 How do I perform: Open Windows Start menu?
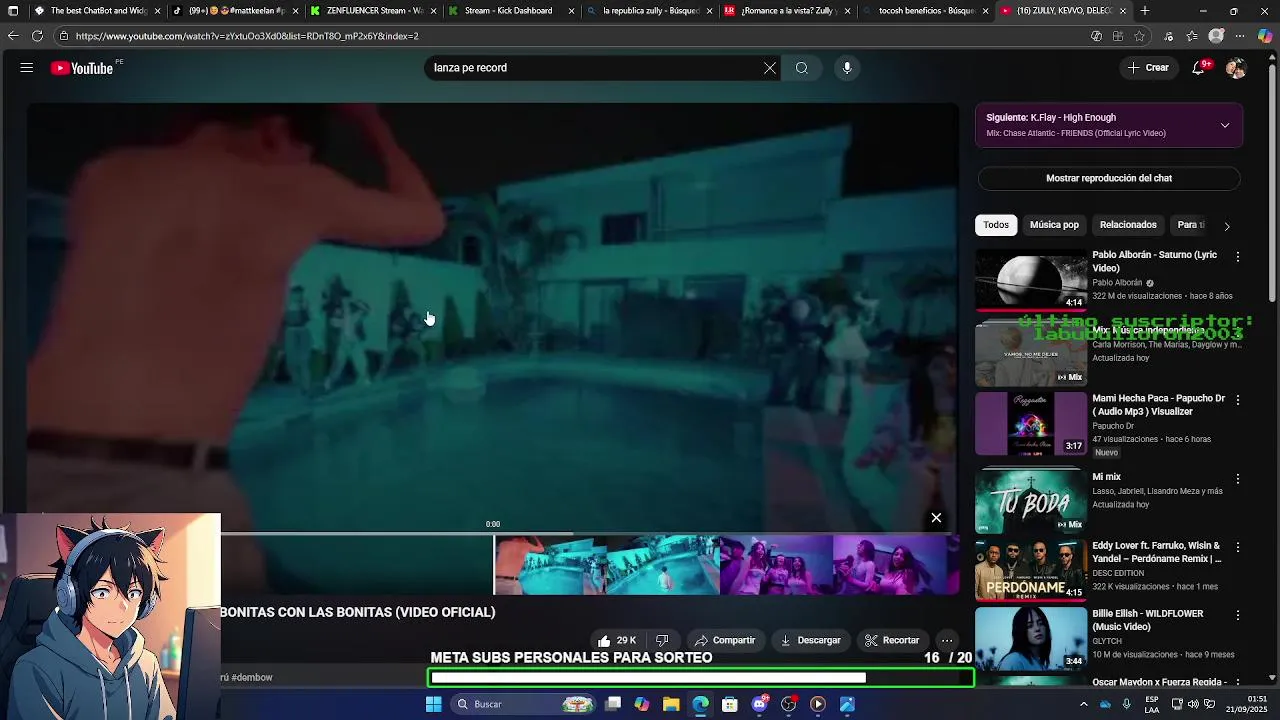[433, 704]
